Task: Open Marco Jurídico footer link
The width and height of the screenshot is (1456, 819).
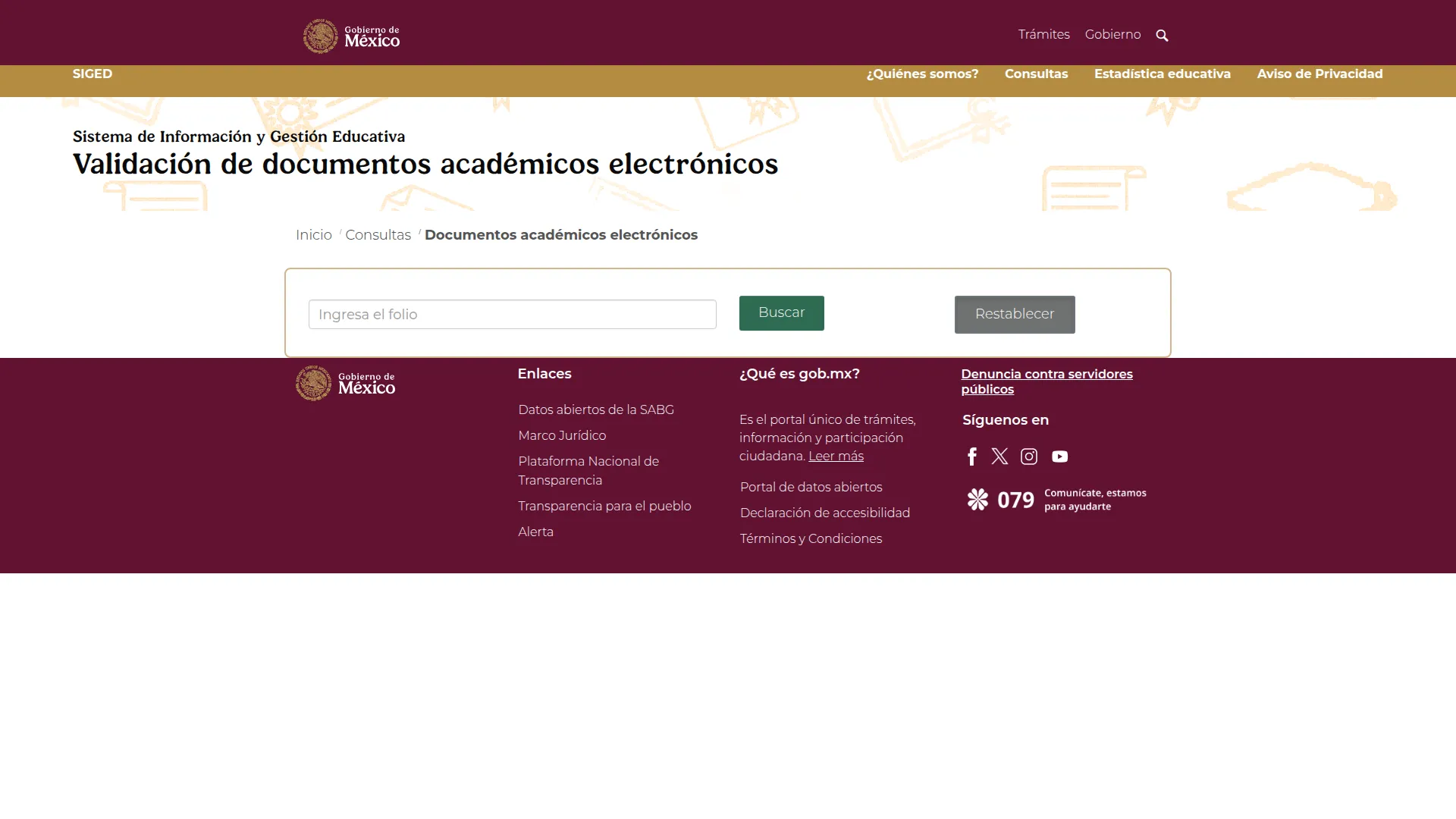Action: (x=562, y=435)
